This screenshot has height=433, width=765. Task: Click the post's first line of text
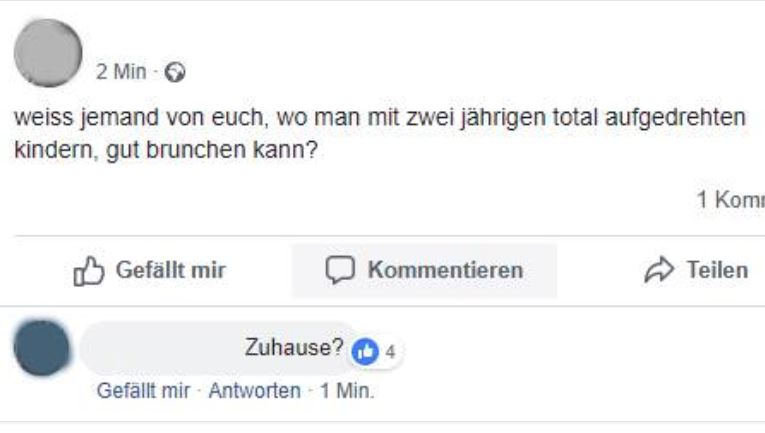pos(380,118)
